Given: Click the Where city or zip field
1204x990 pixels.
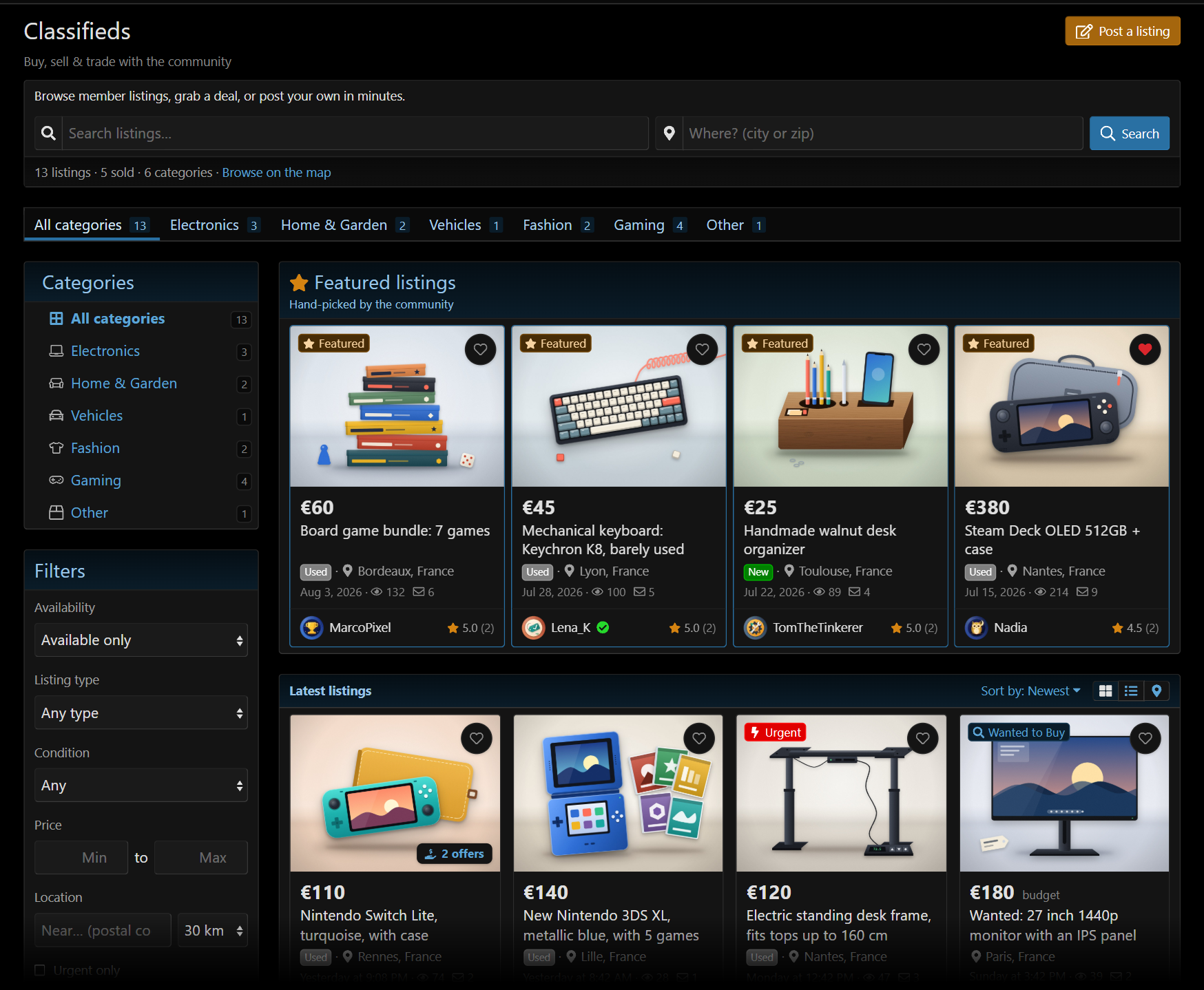Looking at the screenshot, I should click(882, 134).
